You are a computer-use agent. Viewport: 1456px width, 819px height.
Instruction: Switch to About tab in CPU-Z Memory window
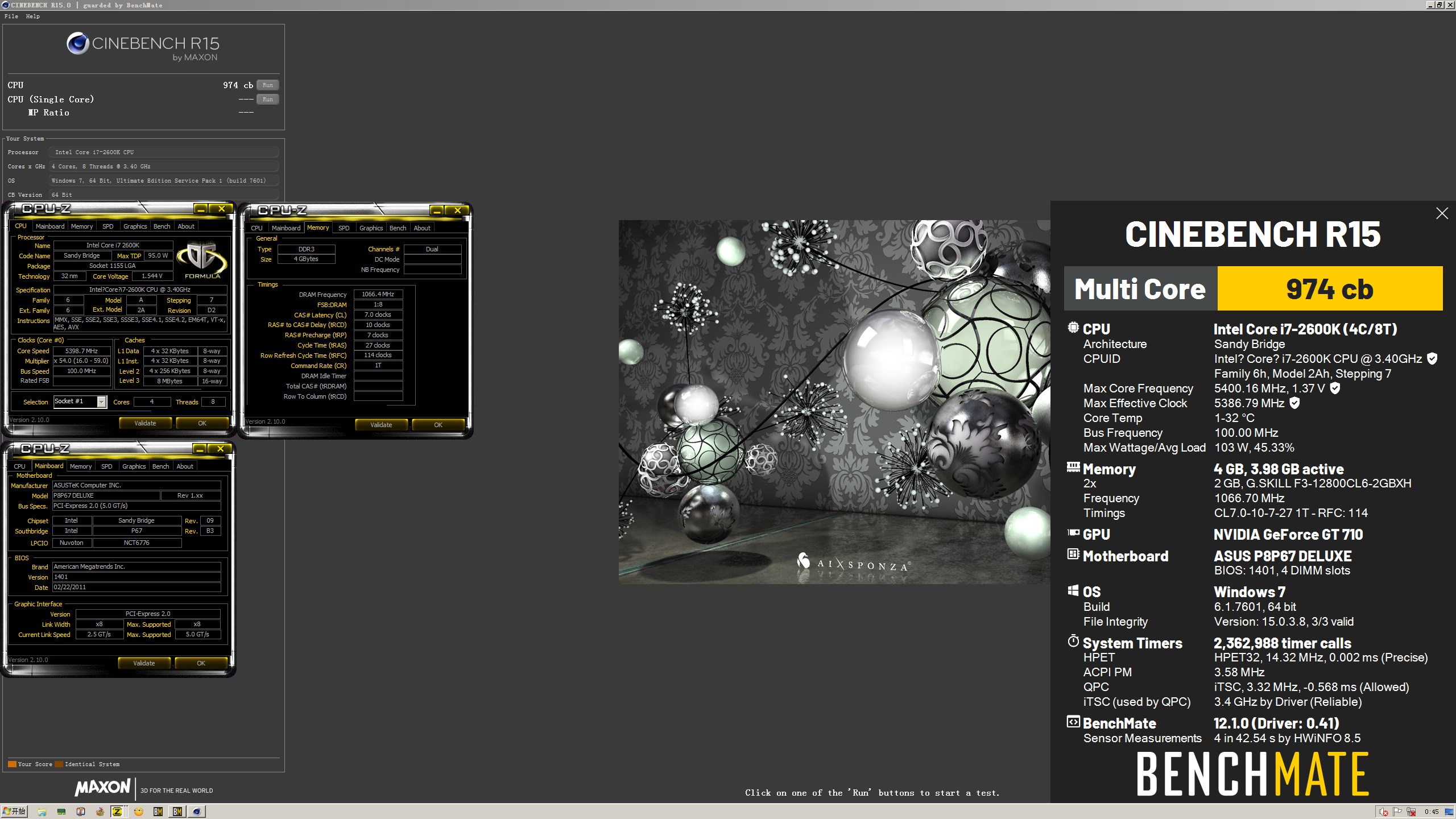coord(421,228)
